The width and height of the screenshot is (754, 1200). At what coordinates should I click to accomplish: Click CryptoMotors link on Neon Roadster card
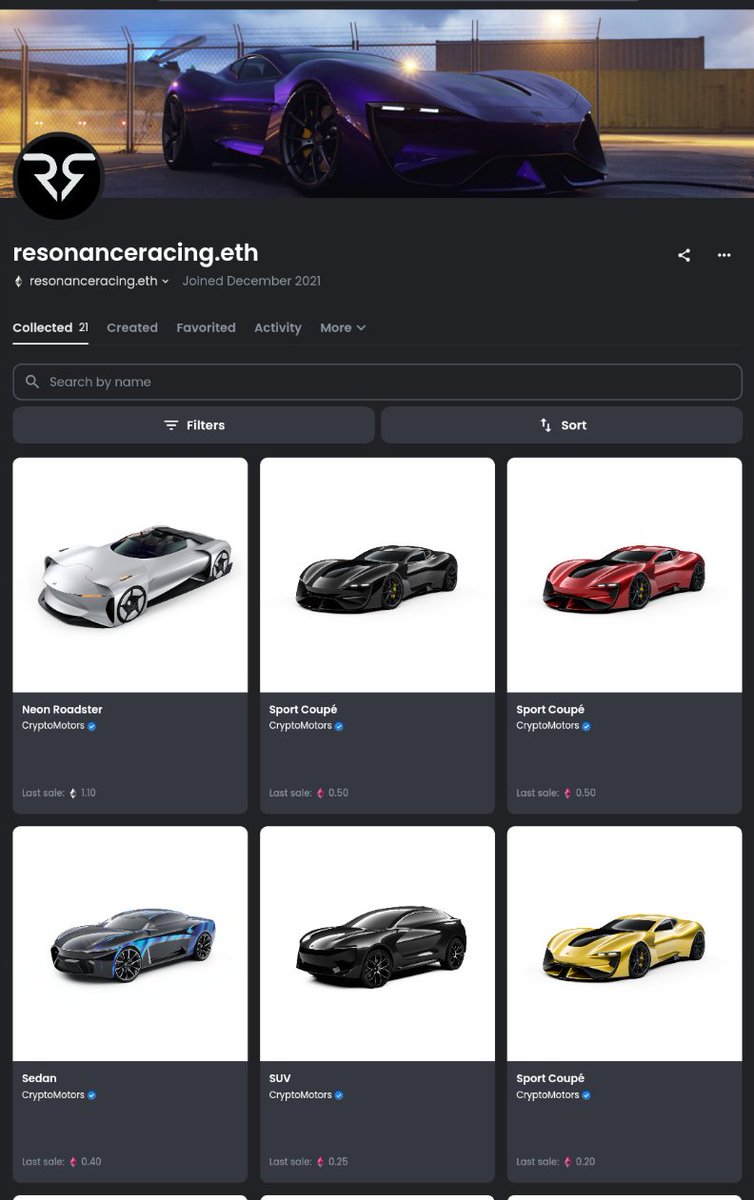pos(53,726)
